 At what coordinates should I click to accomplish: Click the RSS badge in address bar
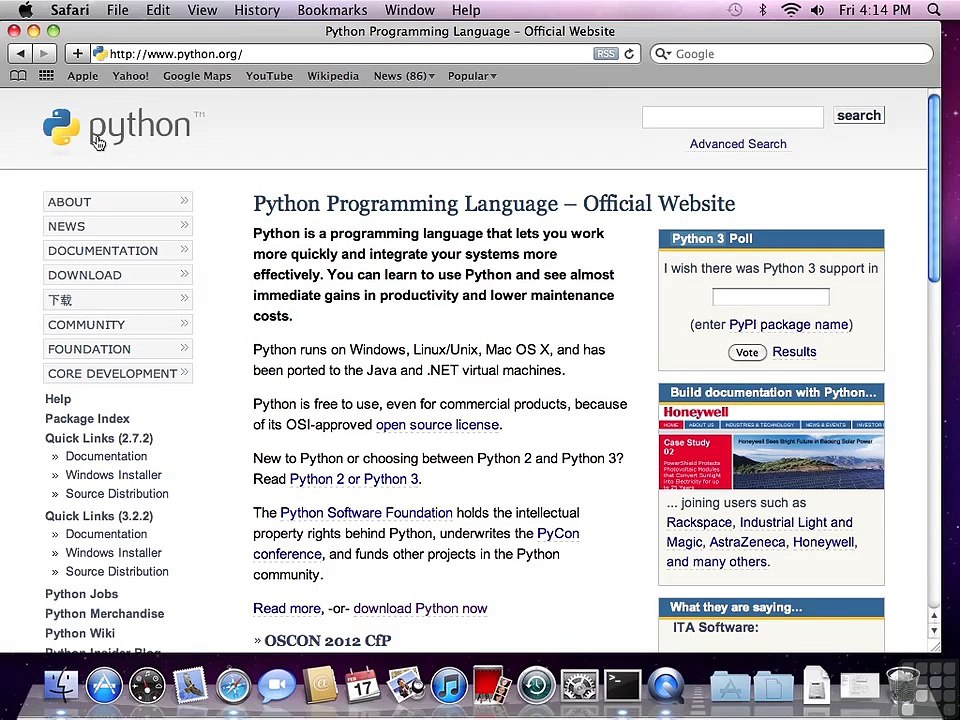(x=606, y=54)
